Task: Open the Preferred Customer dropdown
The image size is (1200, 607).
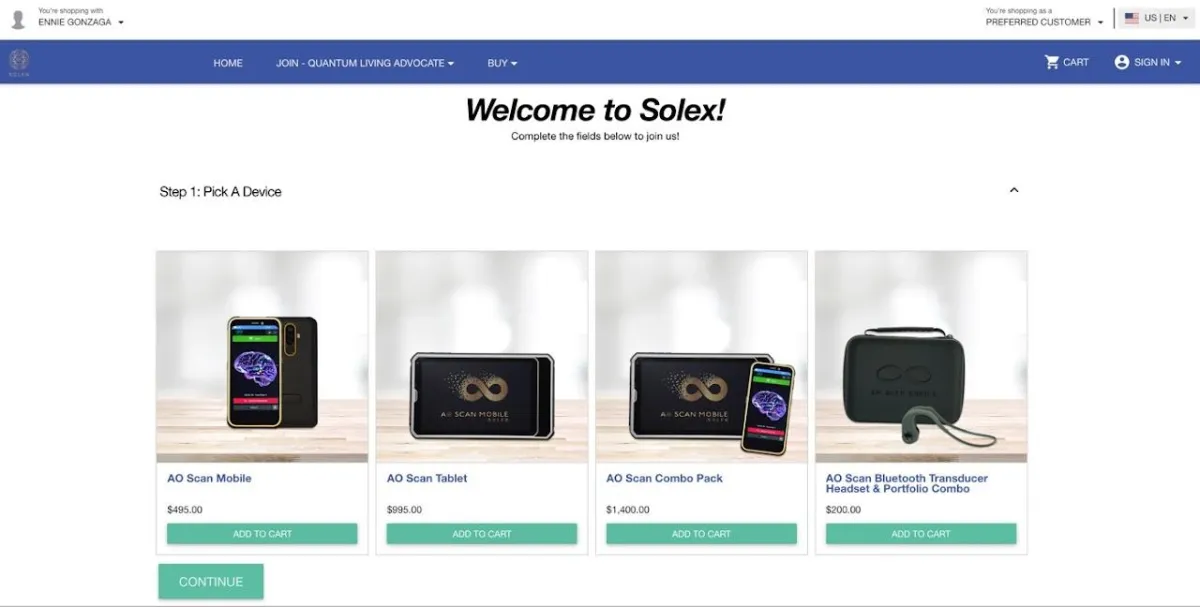Action: [x=1045, y=21]
